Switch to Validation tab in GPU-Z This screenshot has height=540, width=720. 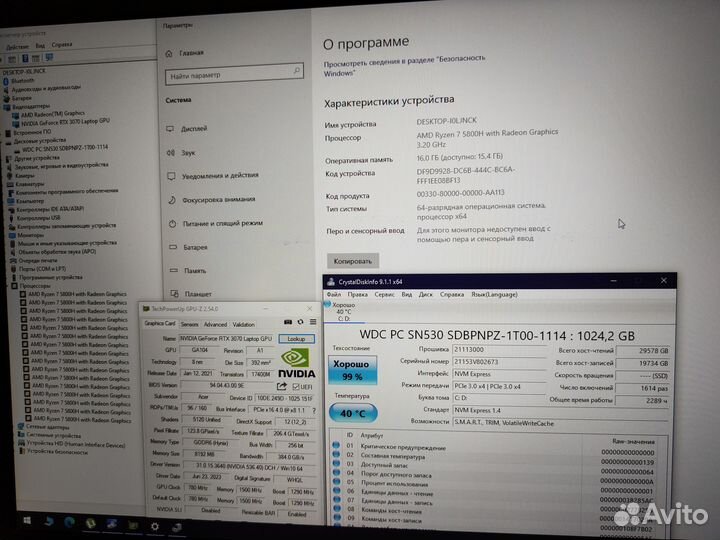243,324
